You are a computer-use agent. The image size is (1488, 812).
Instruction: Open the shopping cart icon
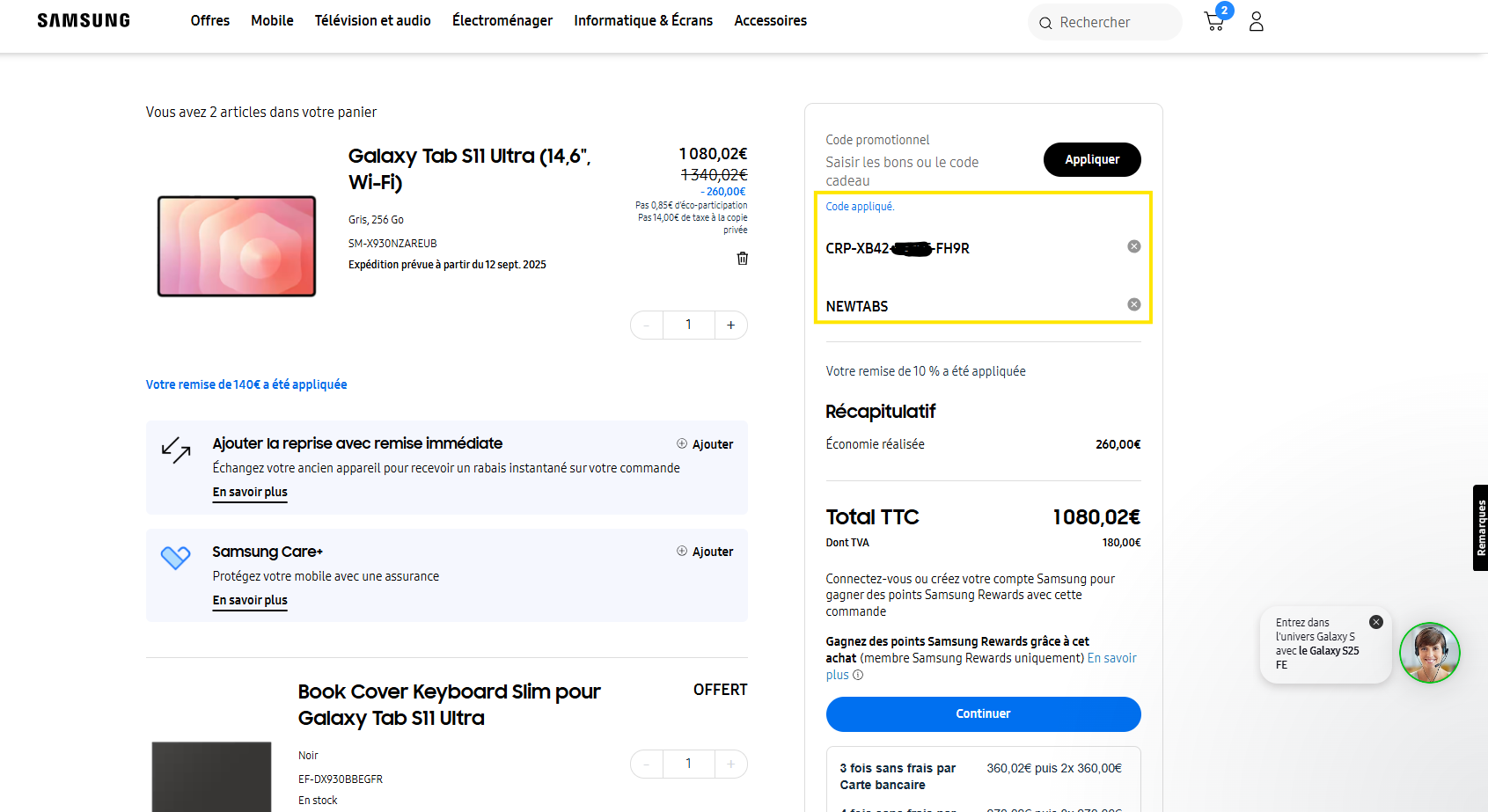click(1216, 19)
